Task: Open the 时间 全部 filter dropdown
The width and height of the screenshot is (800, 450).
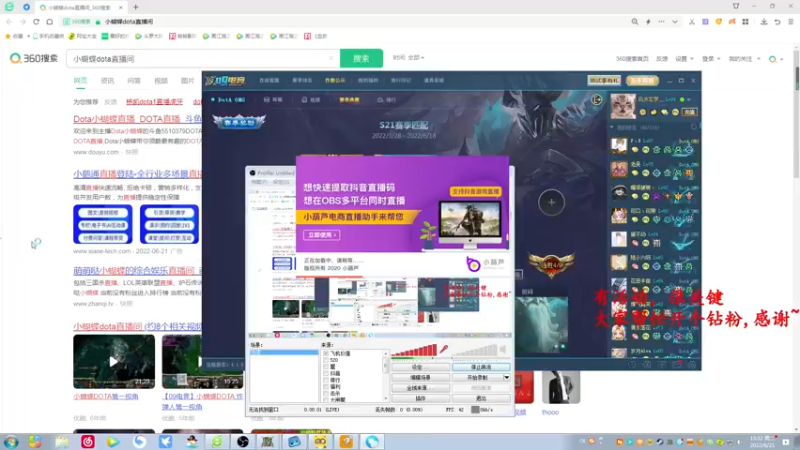Action: pyautogui.click(x=409, y=58)
